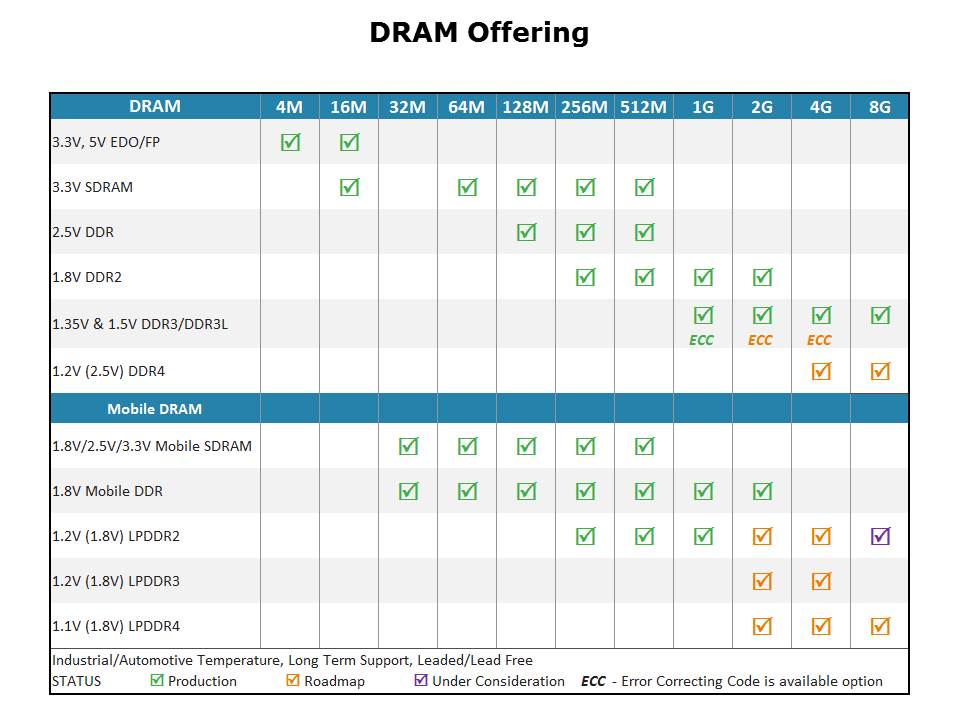The image size is (960, 720).
Task: Select the DRAM header cell
Action: coord(155,106)
